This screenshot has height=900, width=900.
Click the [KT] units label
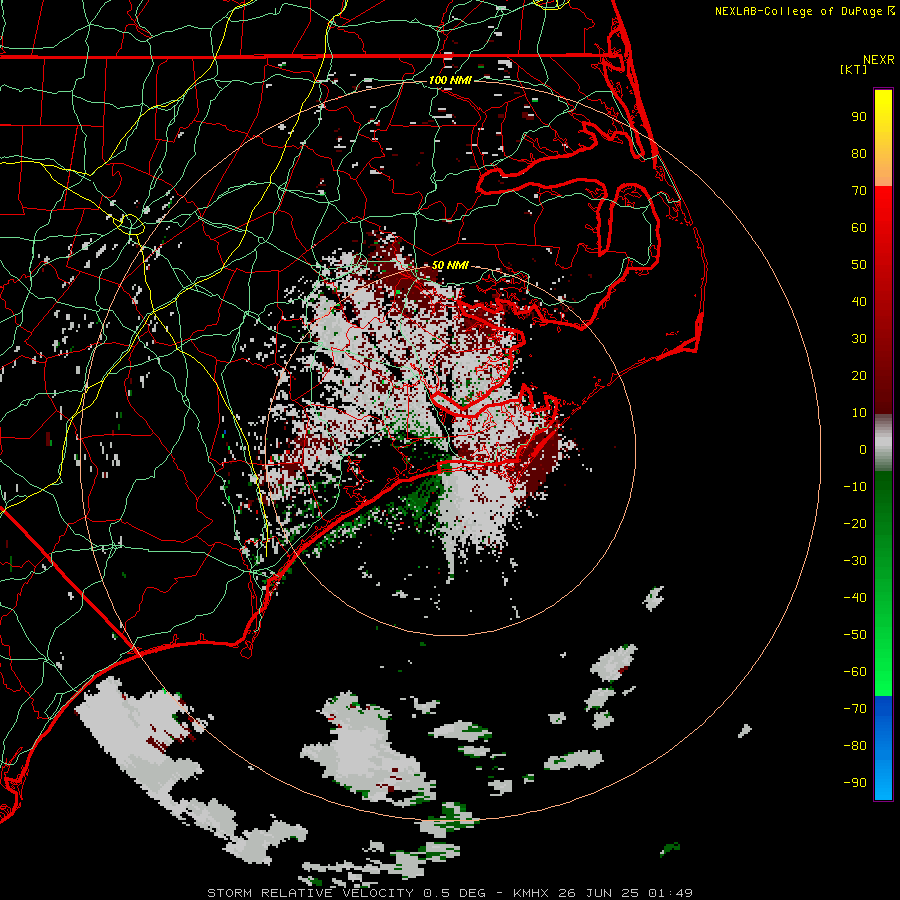coord(854,69)
